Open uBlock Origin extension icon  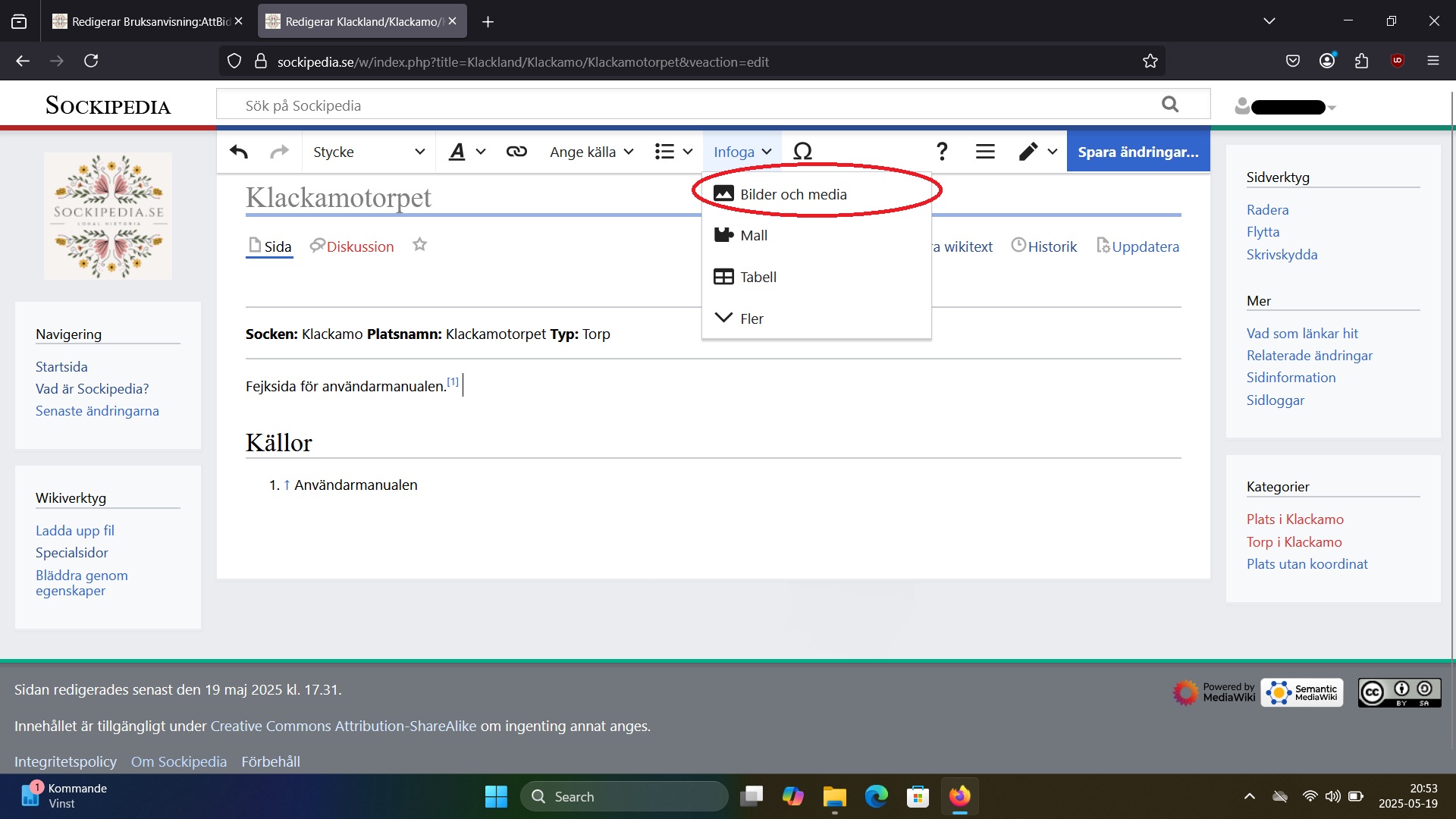pyautogui.click(x=1397, y=61)
